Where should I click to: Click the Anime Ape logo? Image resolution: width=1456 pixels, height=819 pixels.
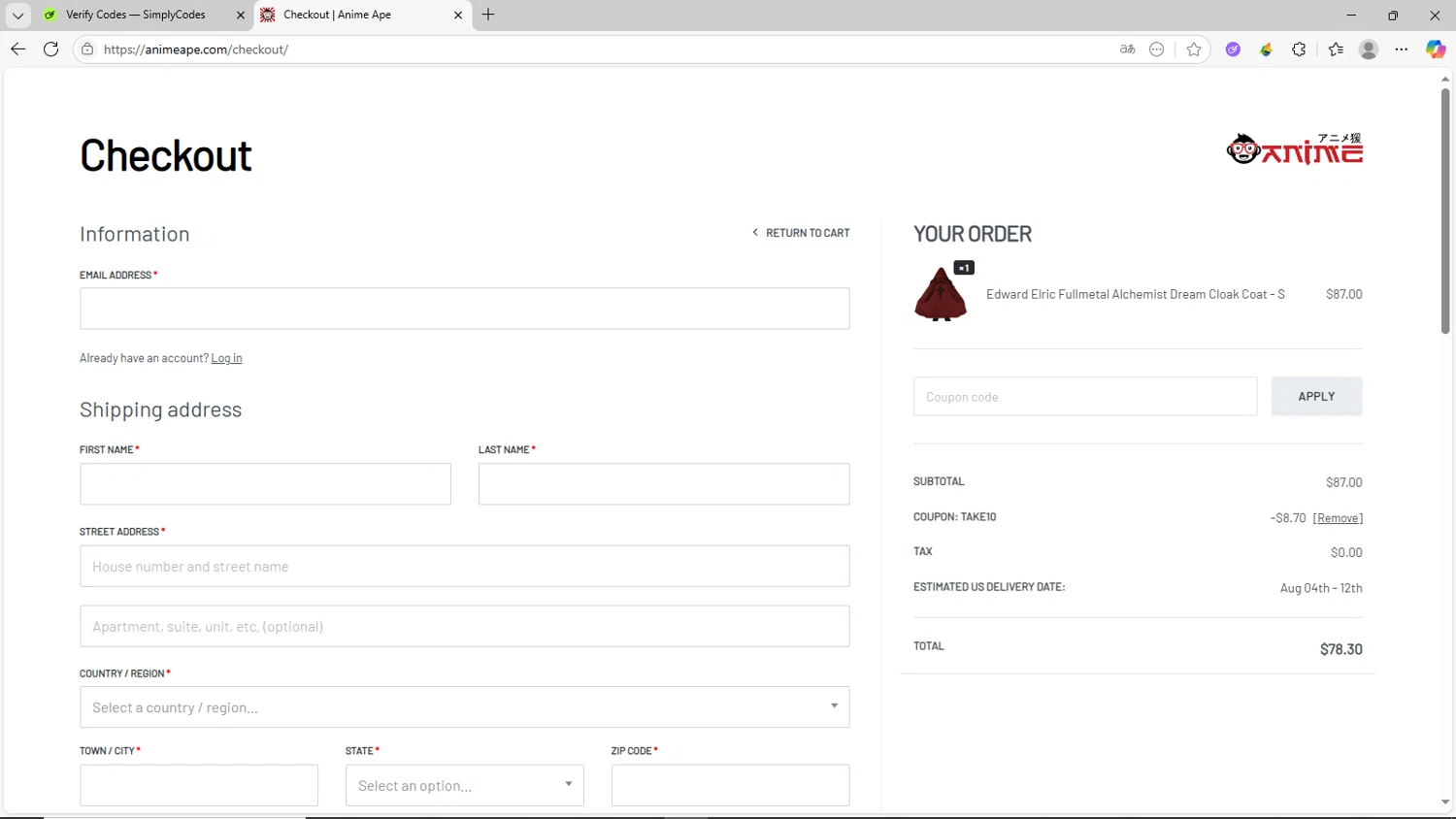pos(1294,148)
